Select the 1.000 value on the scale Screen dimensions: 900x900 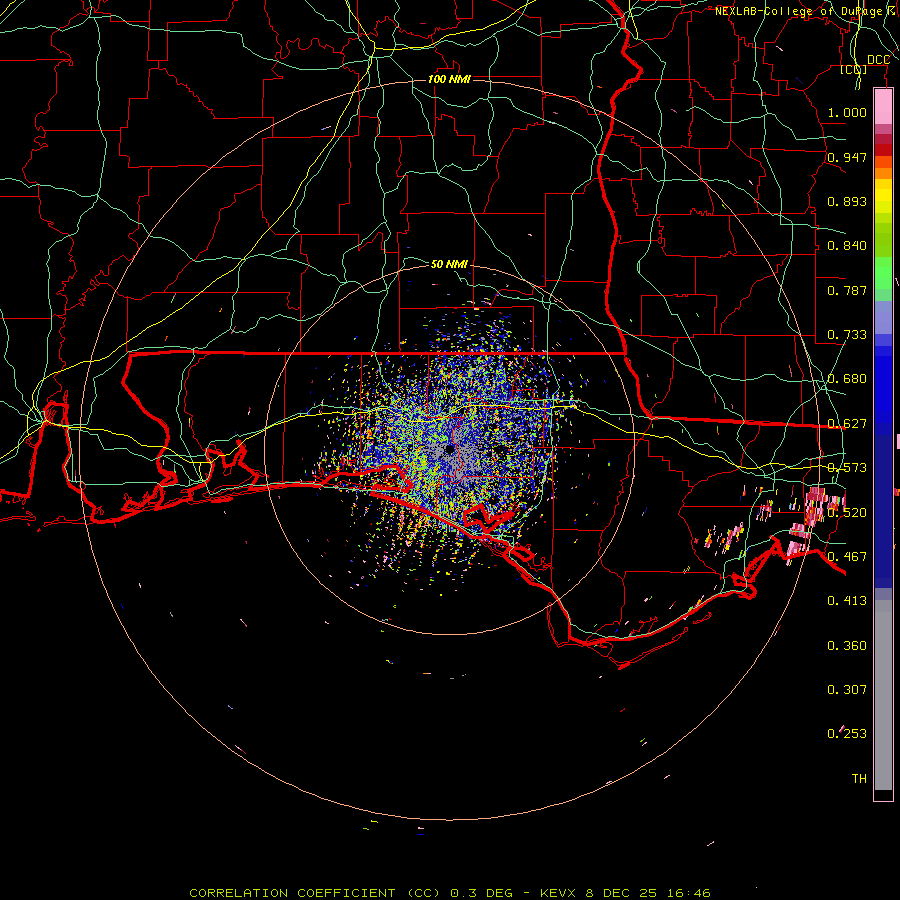pyautogui.click(x=847, y=112)
